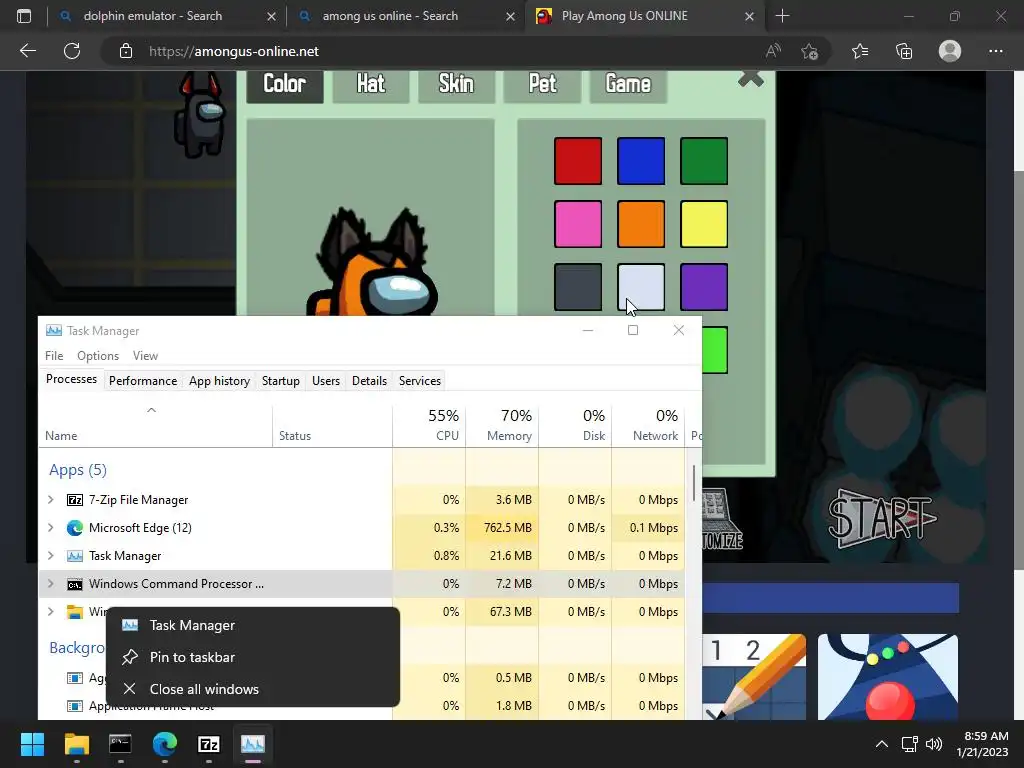
Task: Open Edge Settings and more menu
Action: [x=995, y=51]
